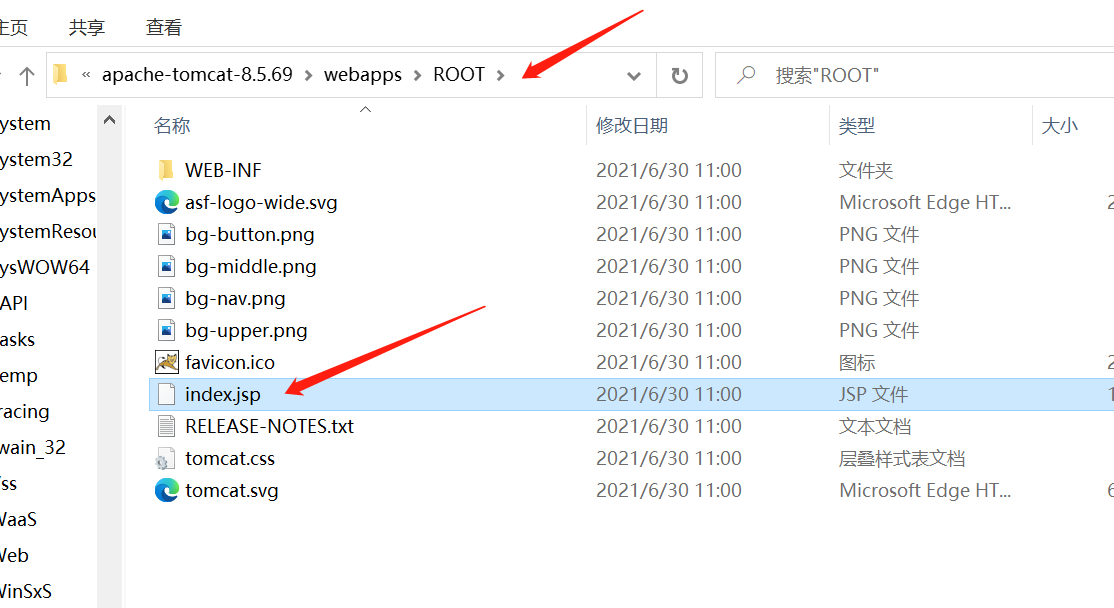Select VinSxS folder in the navigation pane
This screenshot has height=608, width=1114.
(x=26, y=592)
